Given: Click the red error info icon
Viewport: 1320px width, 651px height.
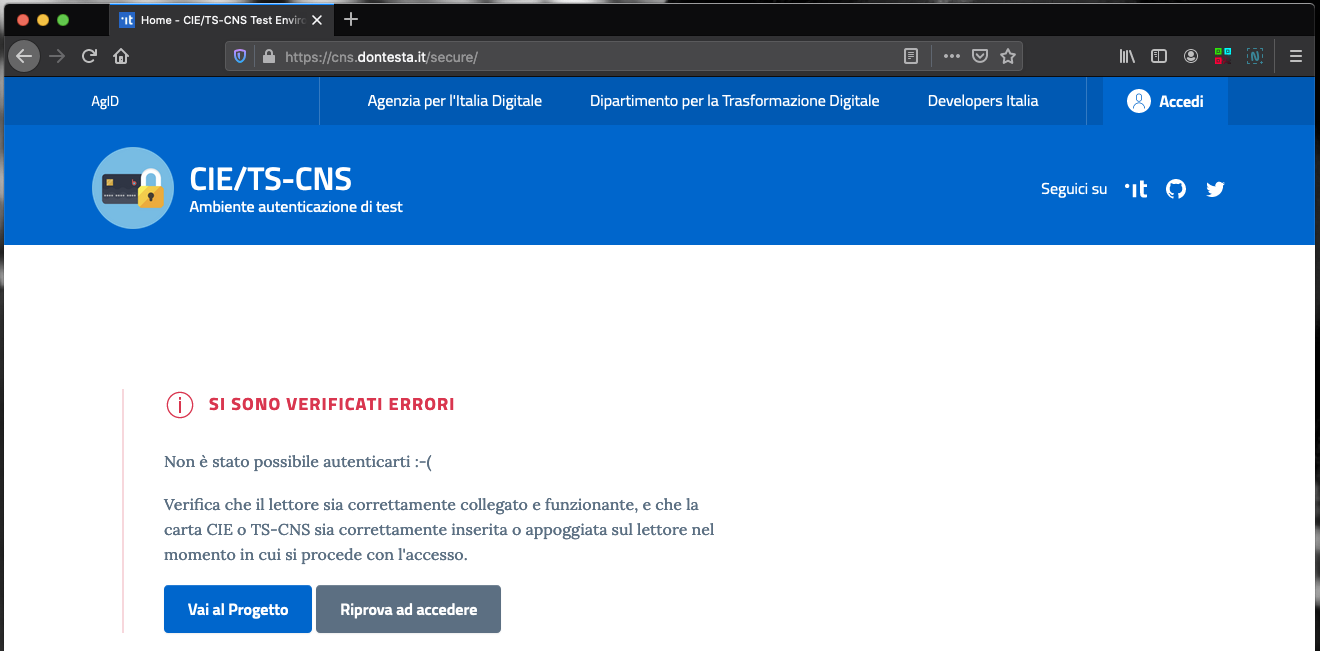Looking at the screenshot, I should tap(179, 404).
